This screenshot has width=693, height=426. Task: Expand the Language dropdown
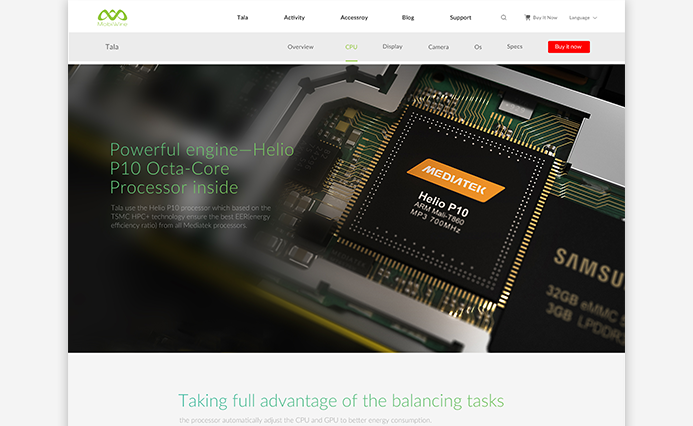click(582, 17)
